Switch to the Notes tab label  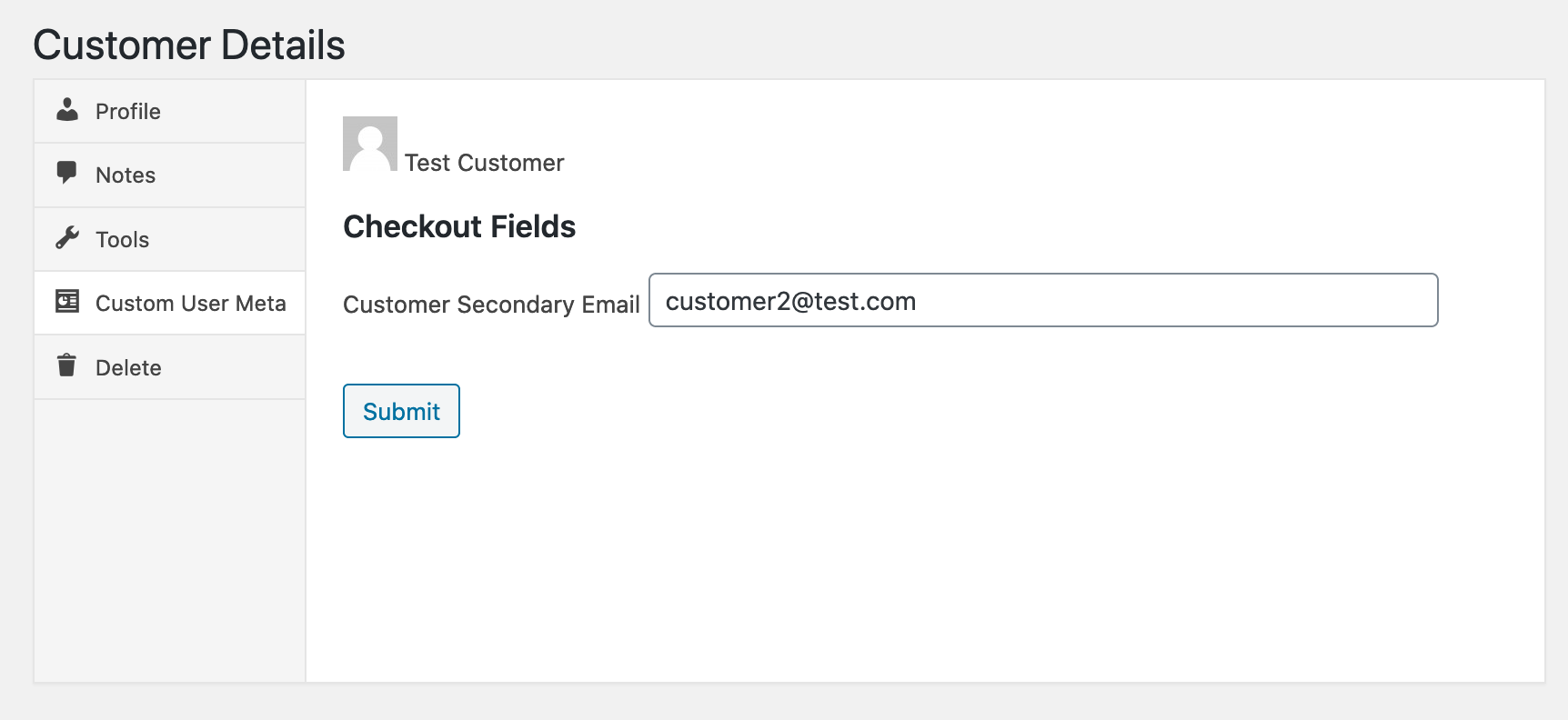pos(126,175)
